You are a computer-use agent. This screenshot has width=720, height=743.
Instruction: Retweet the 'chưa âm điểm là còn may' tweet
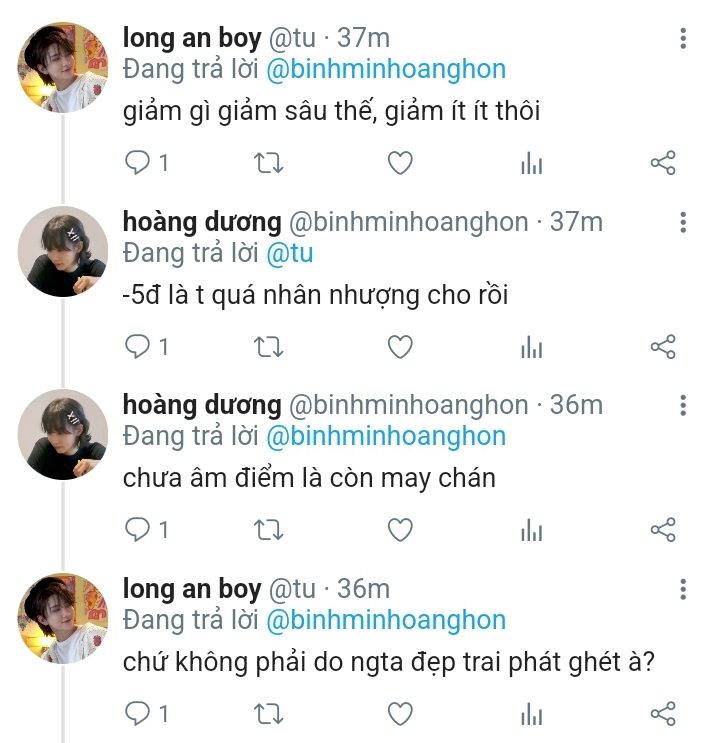(269, 530)
